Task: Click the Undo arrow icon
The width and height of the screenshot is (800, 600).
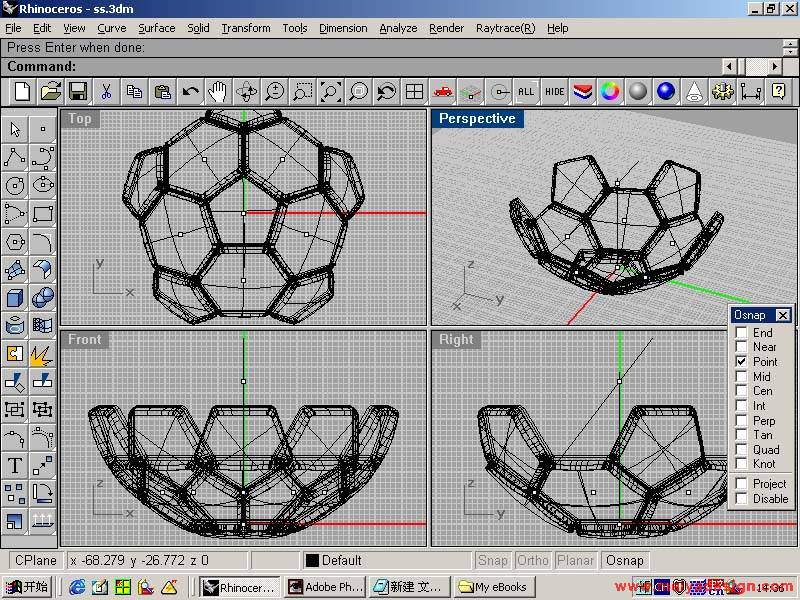Action: coord(190,92)
